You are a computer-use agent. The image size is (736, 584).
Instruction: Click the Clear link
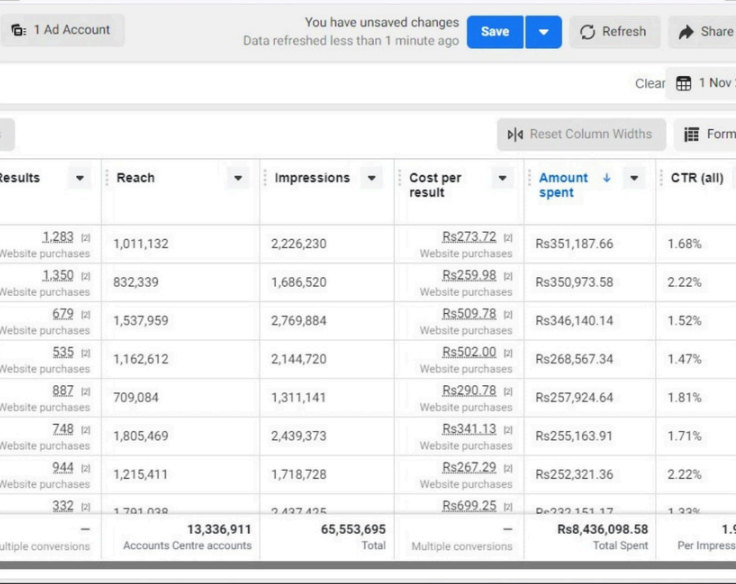[x=650, y=83]
